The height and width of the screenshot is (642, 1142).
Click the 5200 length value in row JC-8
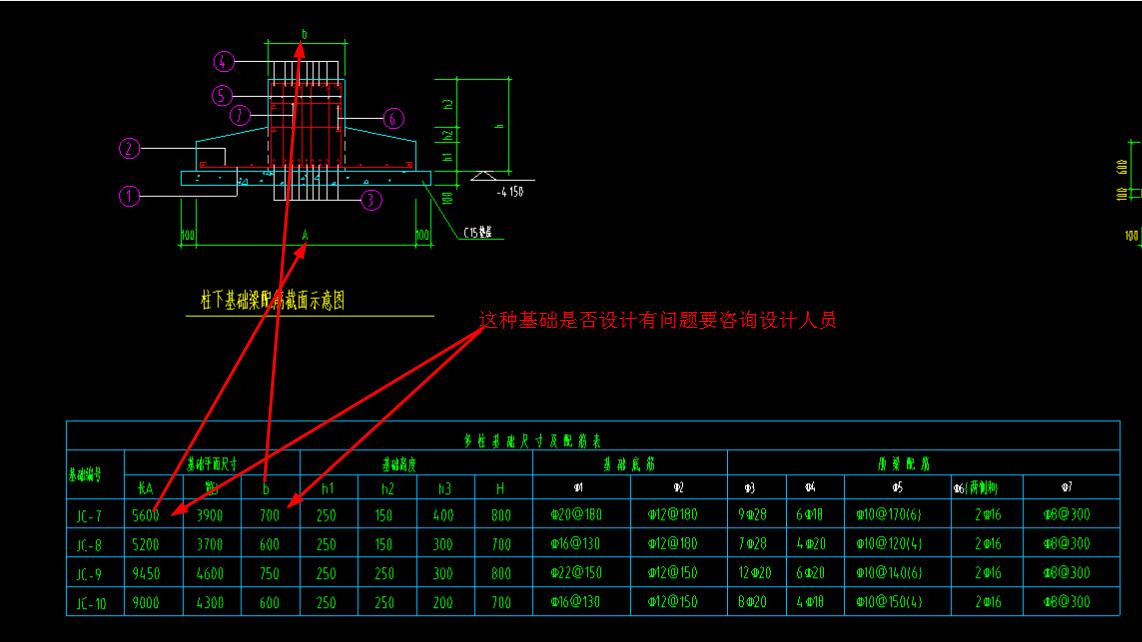146,544
